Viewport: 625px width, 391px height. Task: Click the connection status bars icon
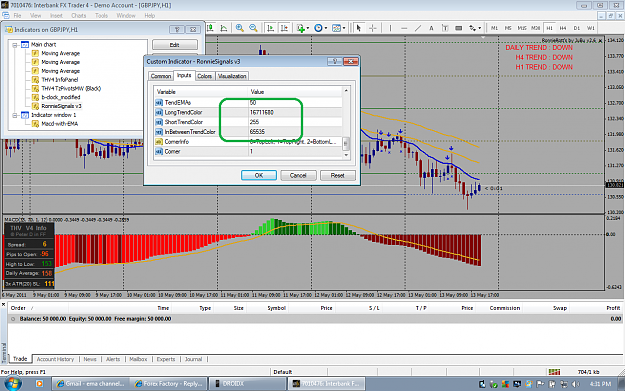pyautogui.click(x=554, y=372)
